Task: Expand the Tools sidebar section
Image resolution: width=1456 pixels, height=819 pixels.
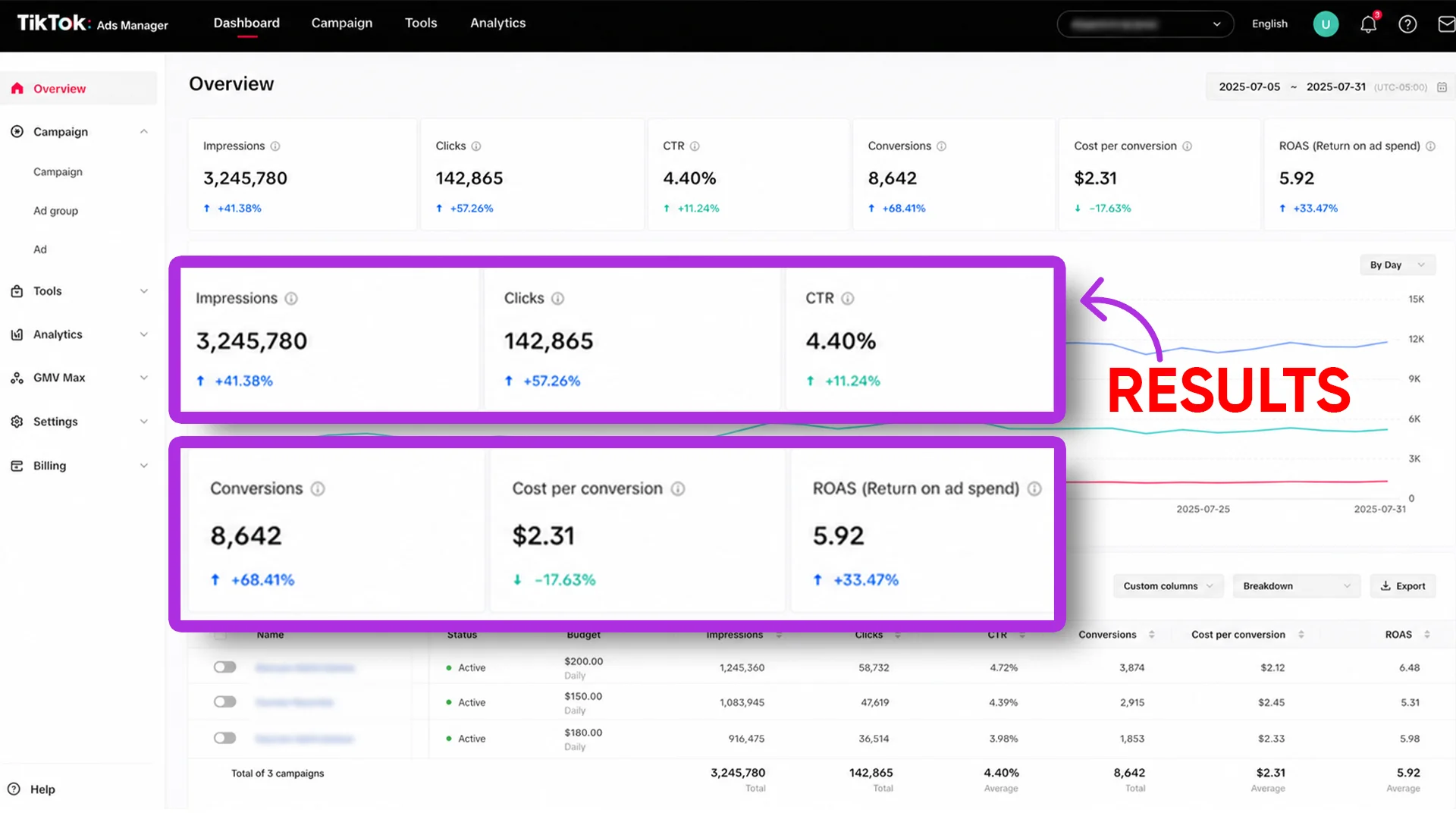Action: (x=143, y=291)
